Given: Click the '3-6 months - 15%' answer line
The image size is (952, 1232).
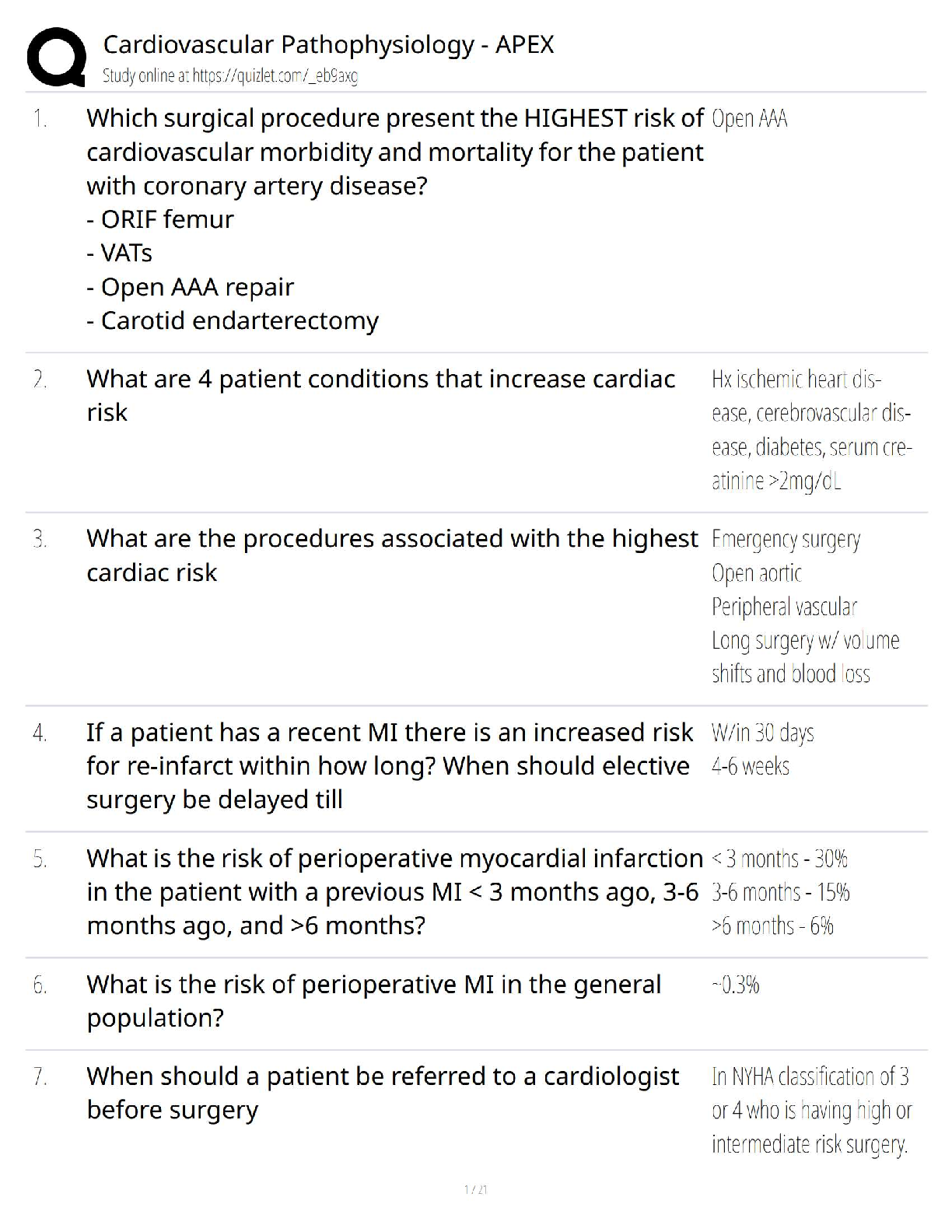Looking at the screenshot, I should (780, 892).
